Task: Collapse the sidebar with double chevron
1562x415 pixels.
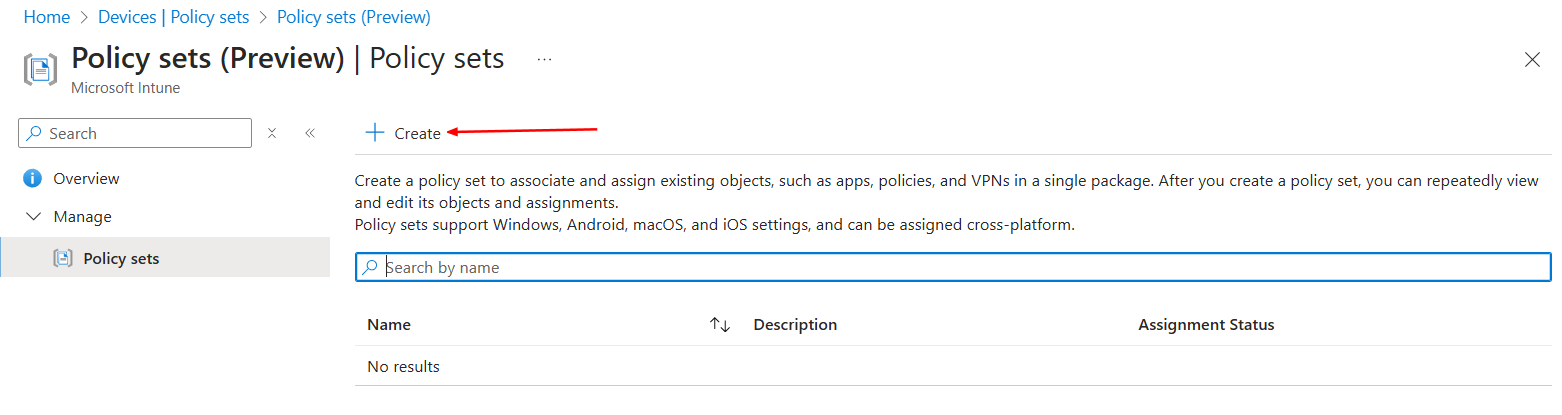Action: click(310, 133)
